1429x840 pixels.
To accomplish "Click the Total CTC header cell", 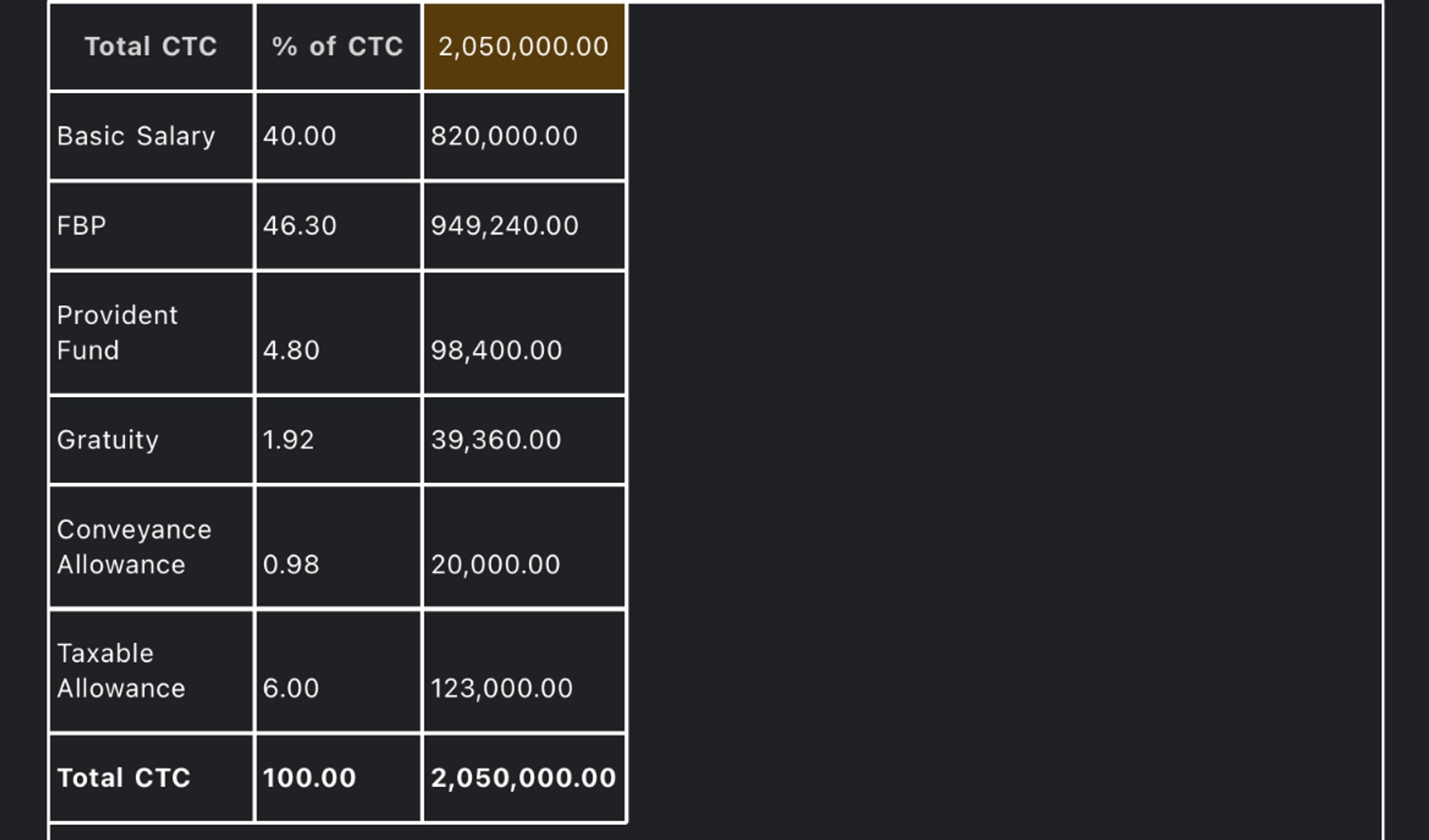I will point(151,47).
